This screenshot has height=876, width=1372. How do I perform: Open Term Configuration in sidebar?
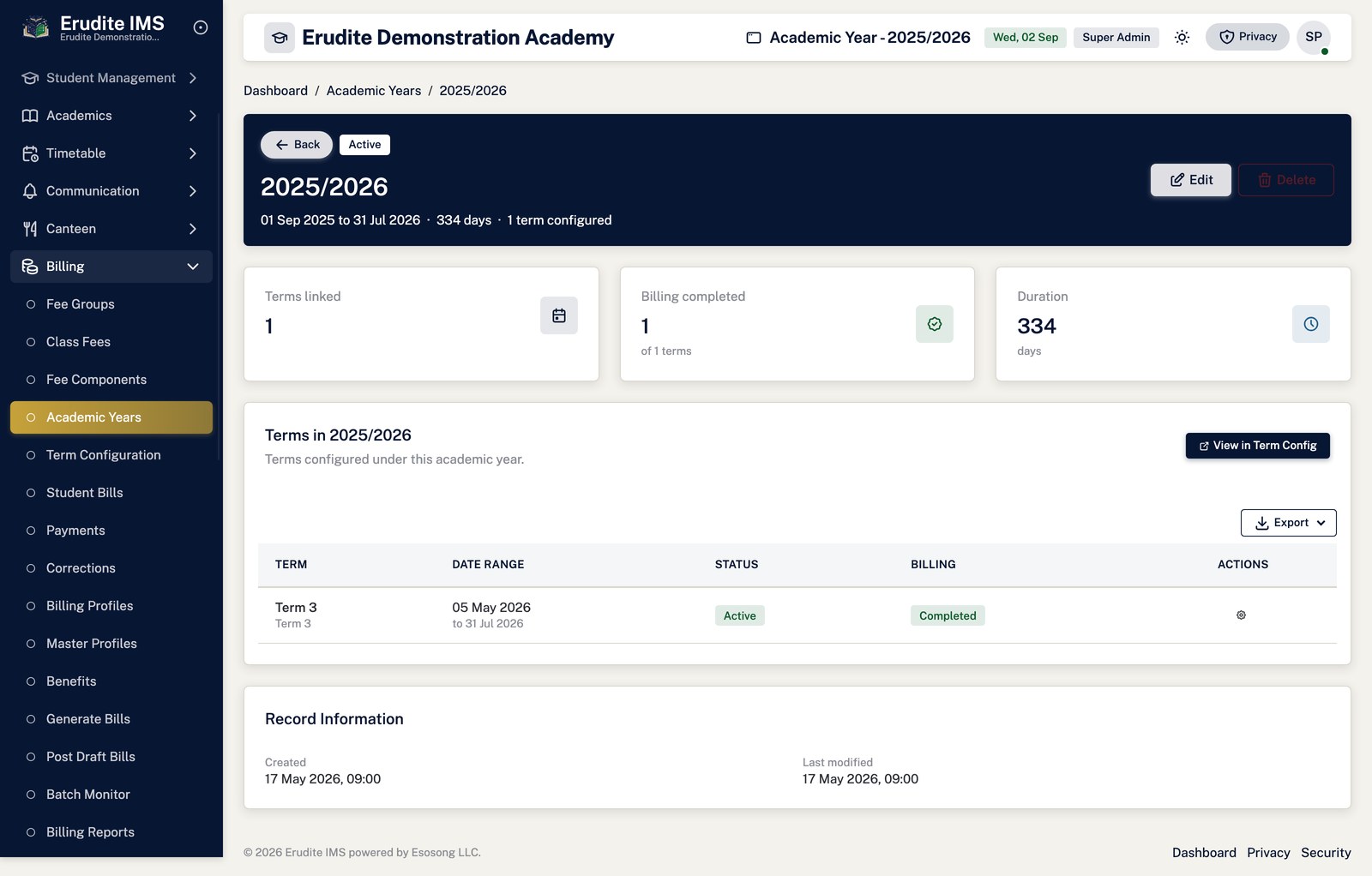pyautogui.click(x=111, y=455)
